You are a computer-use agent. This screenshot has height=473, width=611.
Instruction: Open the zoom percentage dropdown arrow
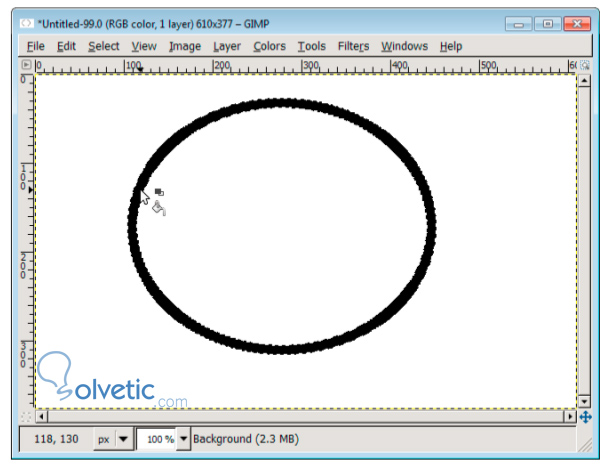tap(184, 439)
